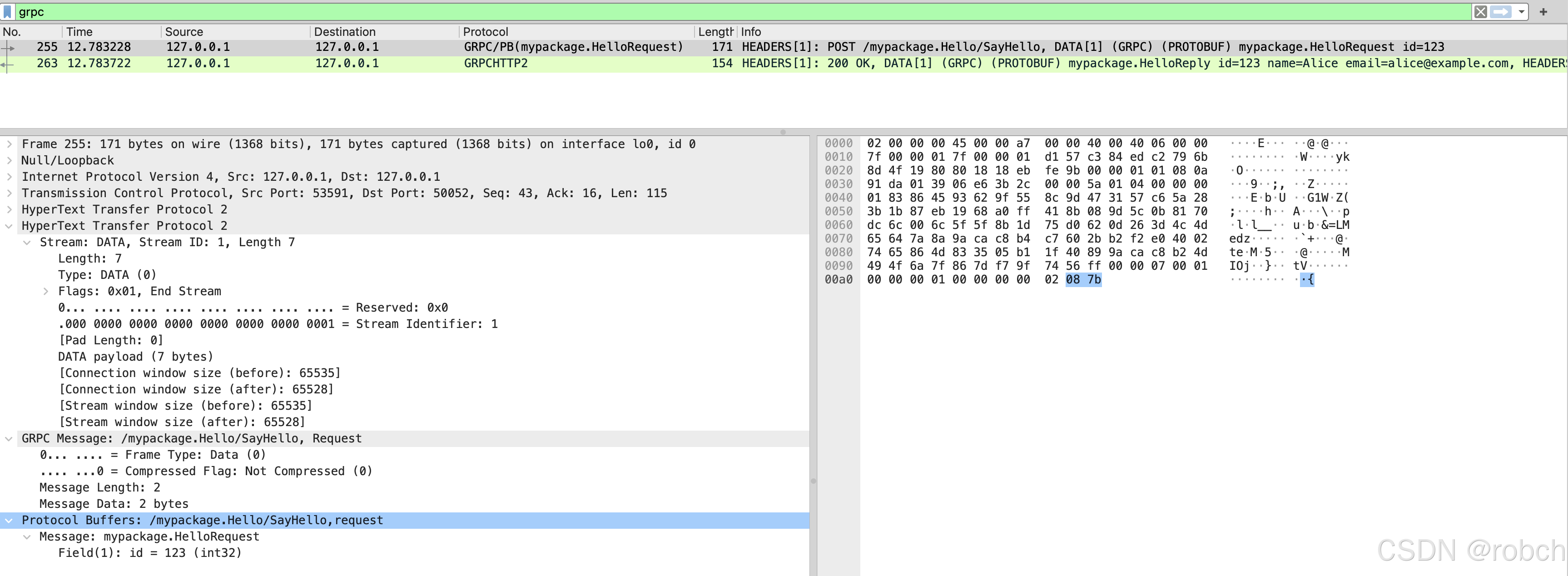Expand Internet Protocol Version 4 node
1568x576 pixels.
[9, 177]
